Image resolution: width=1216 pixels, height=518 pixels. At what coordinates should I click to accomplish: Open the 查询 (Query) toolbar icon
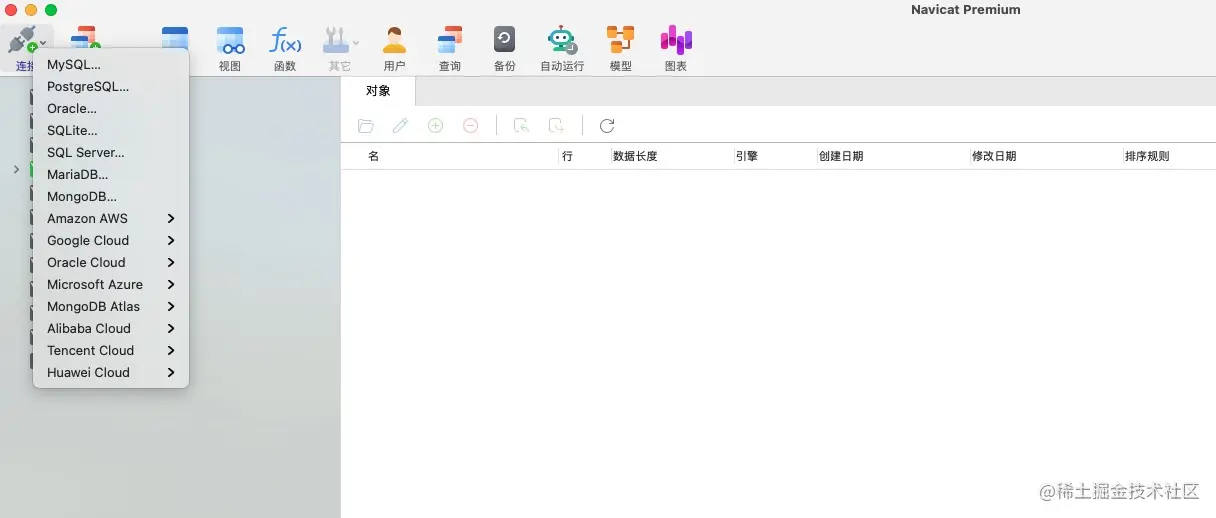[450, 40]
